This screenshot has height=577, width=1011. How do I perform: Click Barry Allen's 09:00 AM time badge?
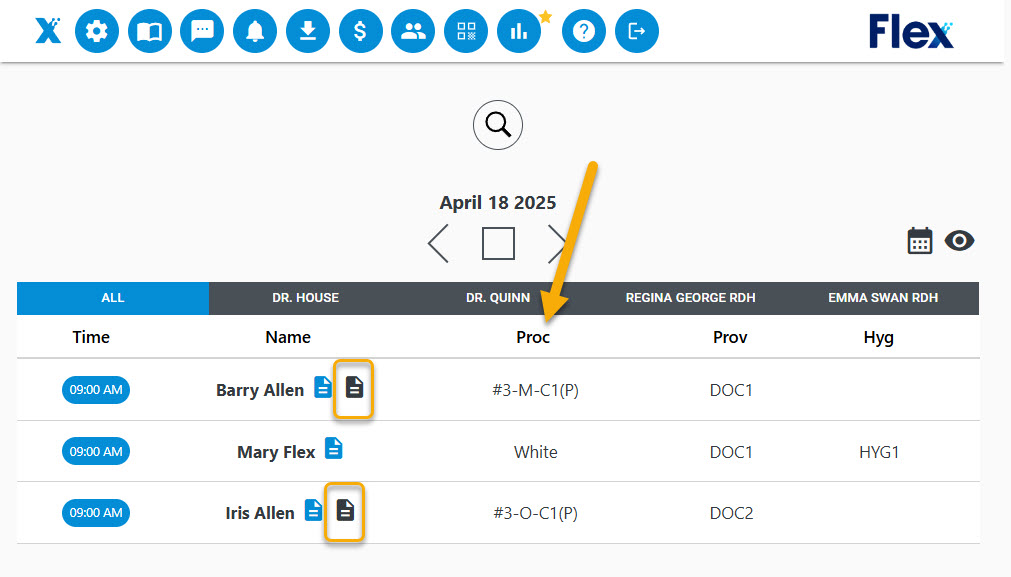(96, 390)
